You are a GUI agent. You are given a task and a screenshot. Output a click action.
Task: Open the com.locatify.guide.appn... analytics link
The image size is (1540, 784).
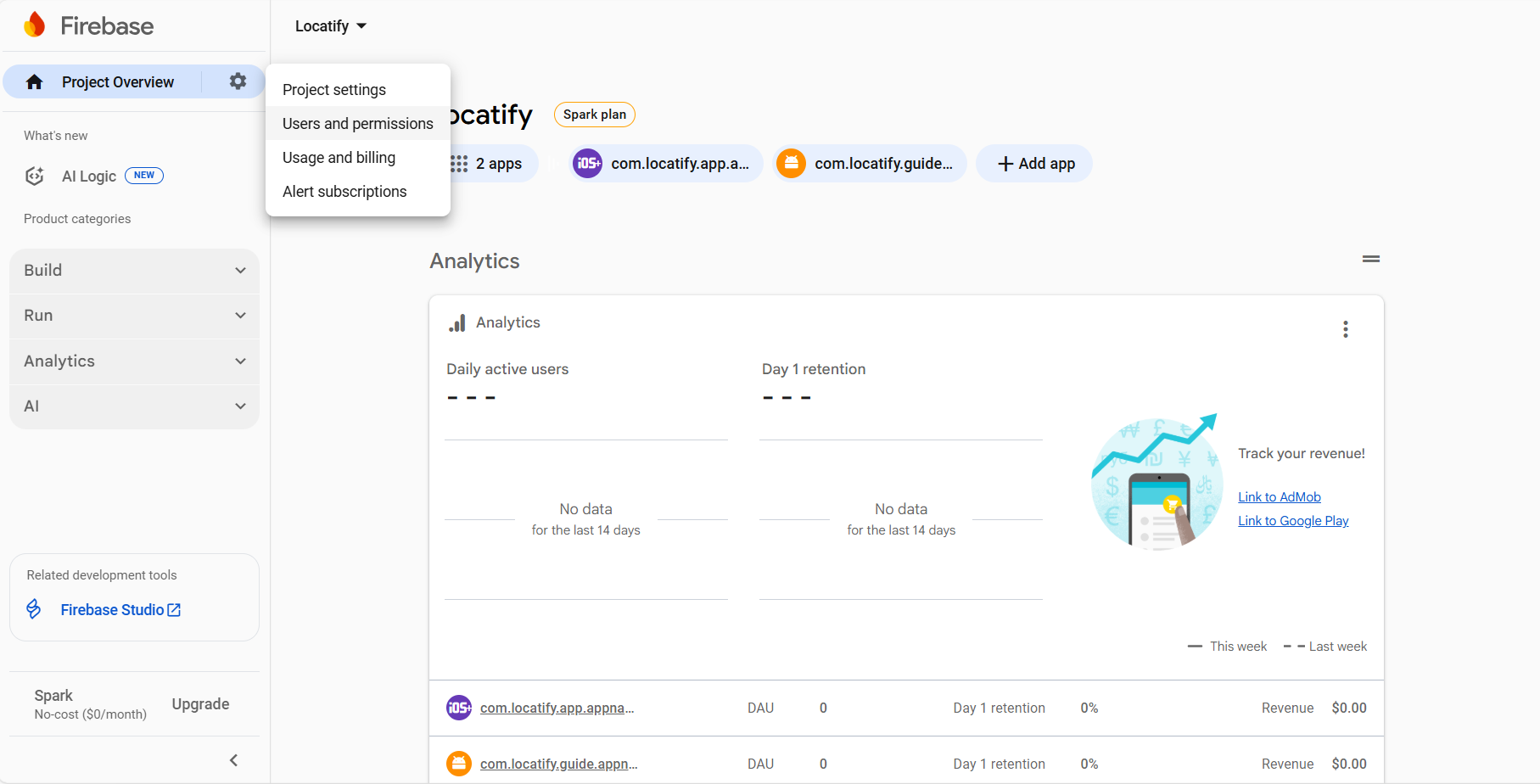pos(559,764)
